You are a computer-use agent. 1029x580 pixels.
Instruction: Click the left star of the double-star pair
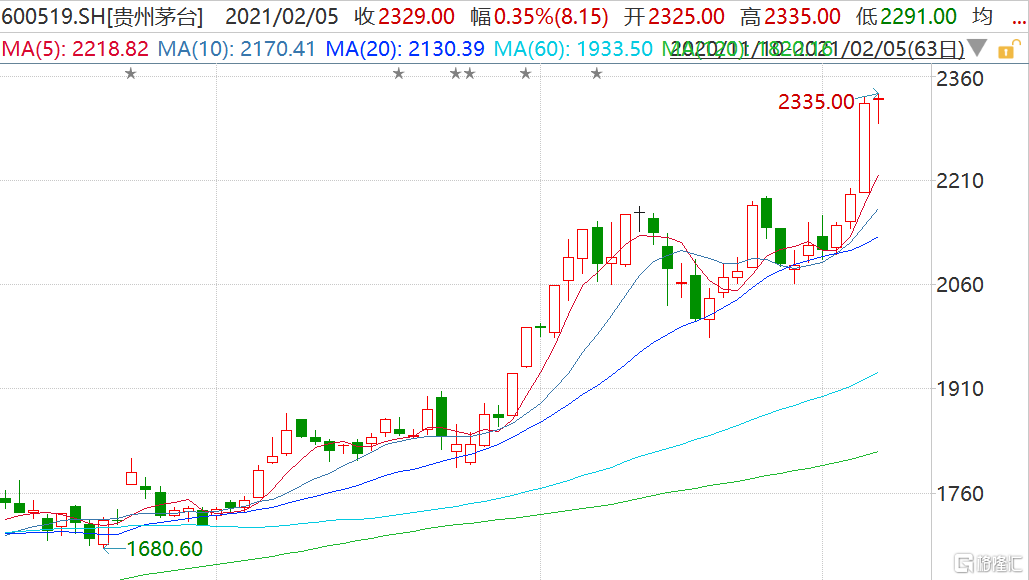[x=455, y=74]
